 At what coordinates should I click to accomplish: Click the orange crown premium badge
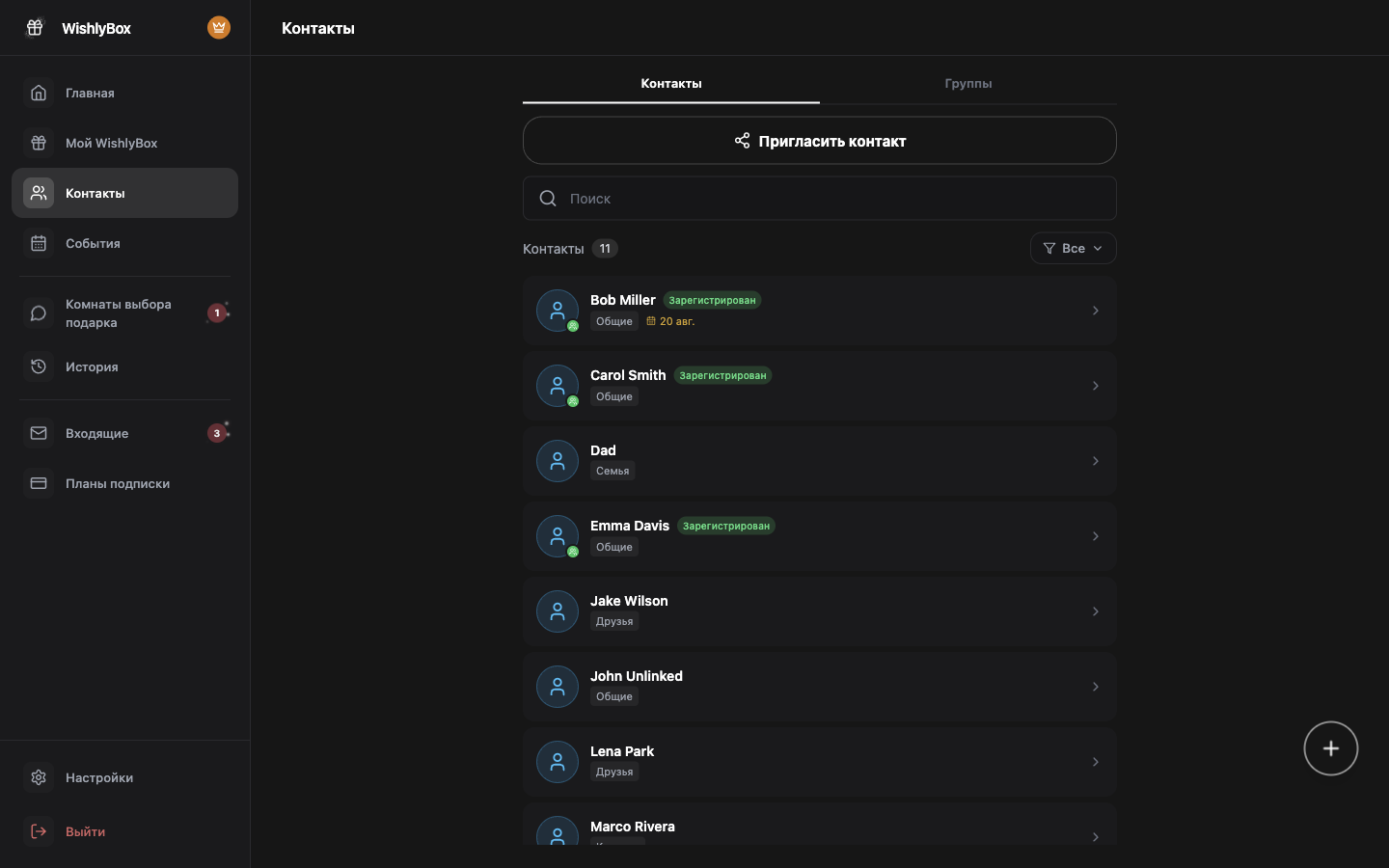pos(219,28)
